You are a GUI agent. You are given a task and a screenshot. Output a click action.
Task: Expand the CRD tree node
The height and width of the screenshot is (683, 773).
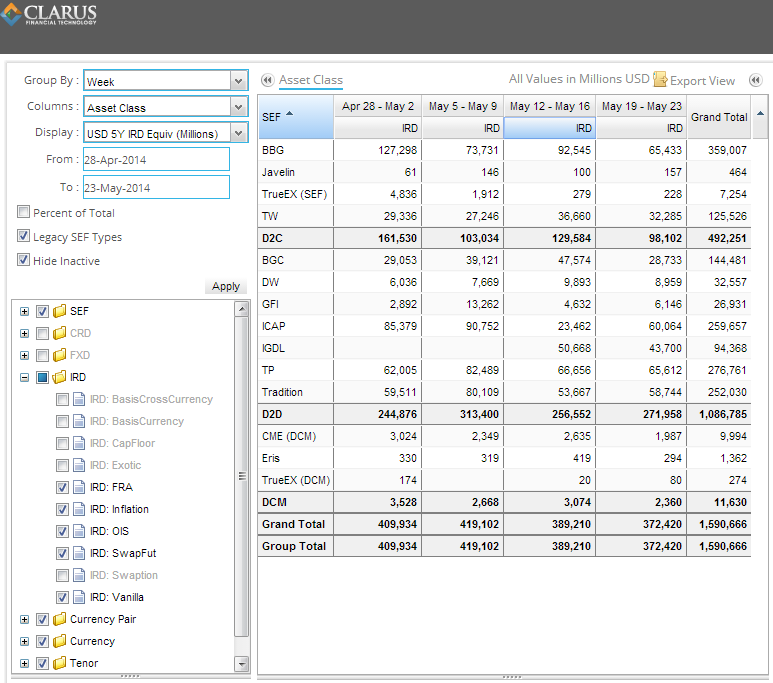[x=24, y=333]
